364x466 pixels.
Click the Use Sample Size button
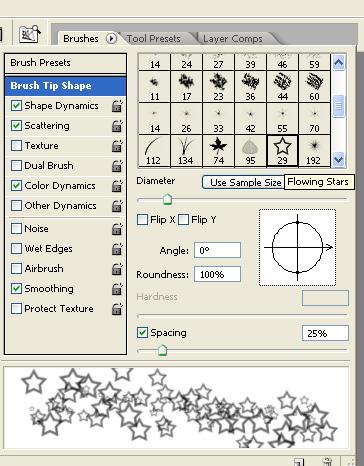coord(243,183)
